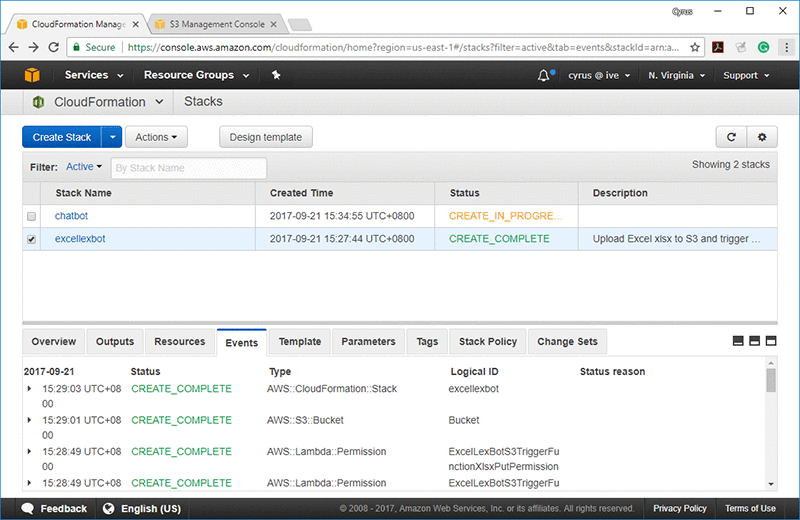Click the faded extension icon in toolbar
This screenshot has height=520, width=800.
click(x=741, y=47)
